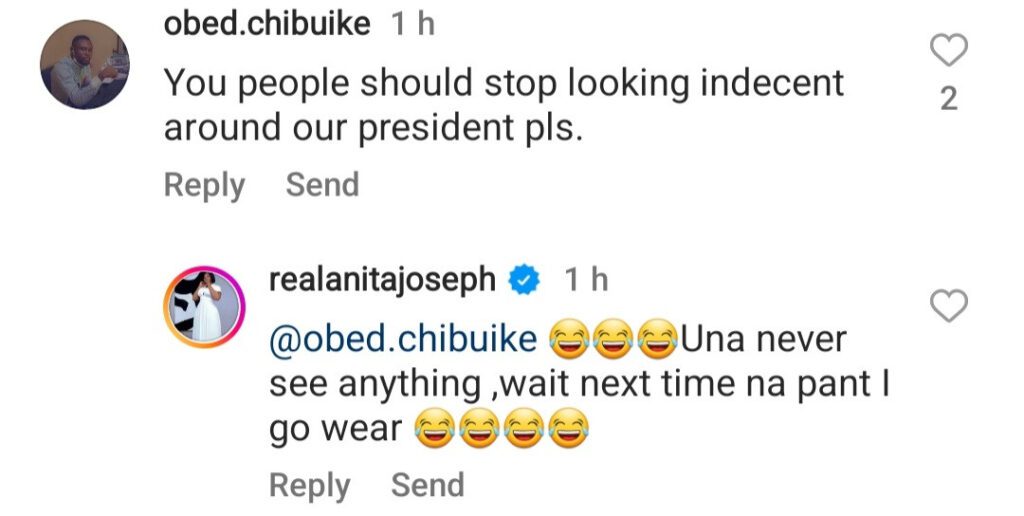The height and width of the screenshot is (516, 1024).
Task: Click the 'You people should stop looking indecent' text
Action: pyautogui.click(x=503, y=83)
